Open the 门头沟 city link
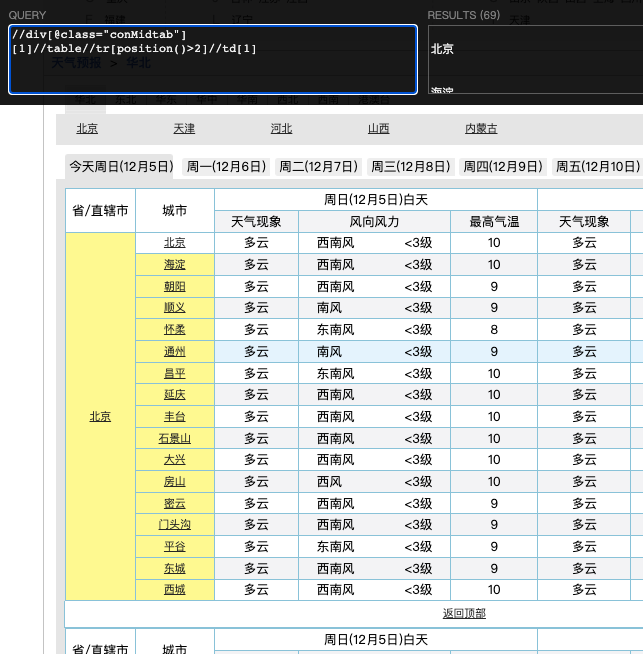 (x=175, y=525)
